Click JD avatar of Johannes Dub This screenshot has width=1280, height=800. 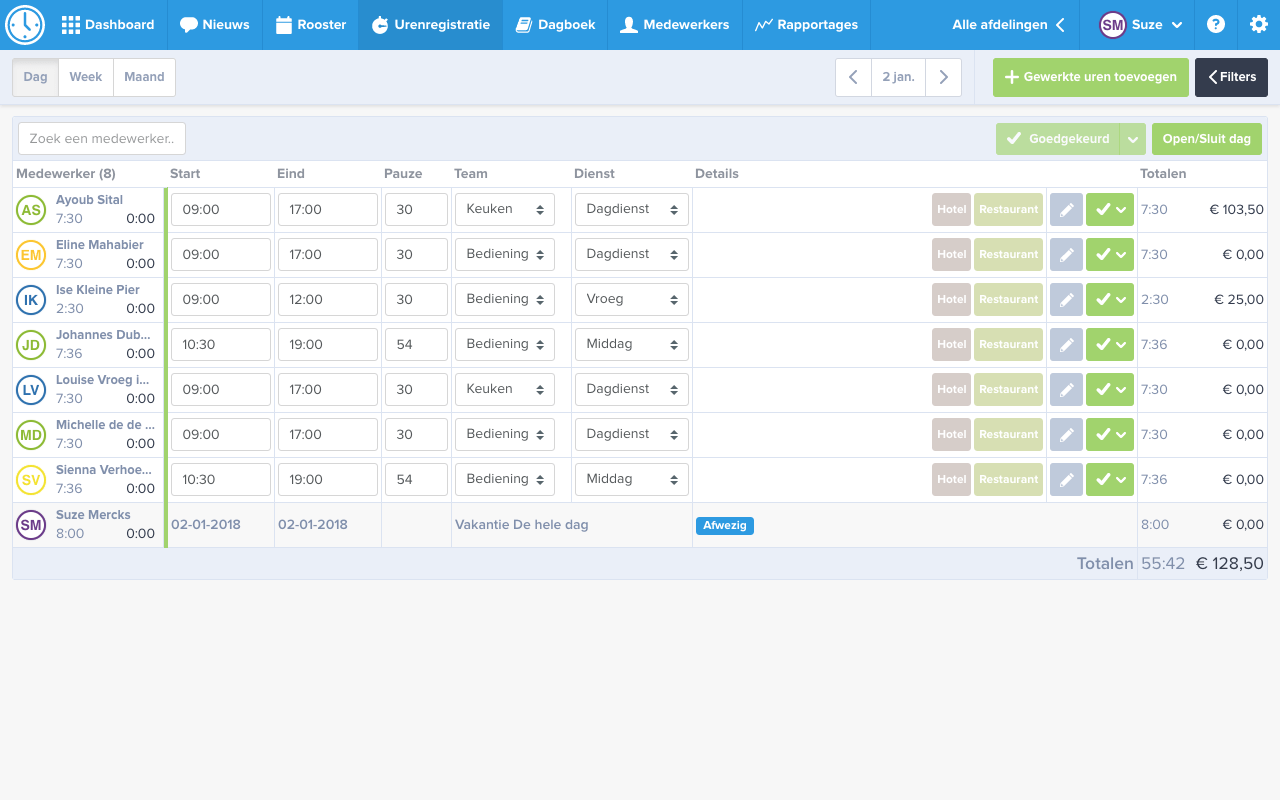click(x=31, y=345)
